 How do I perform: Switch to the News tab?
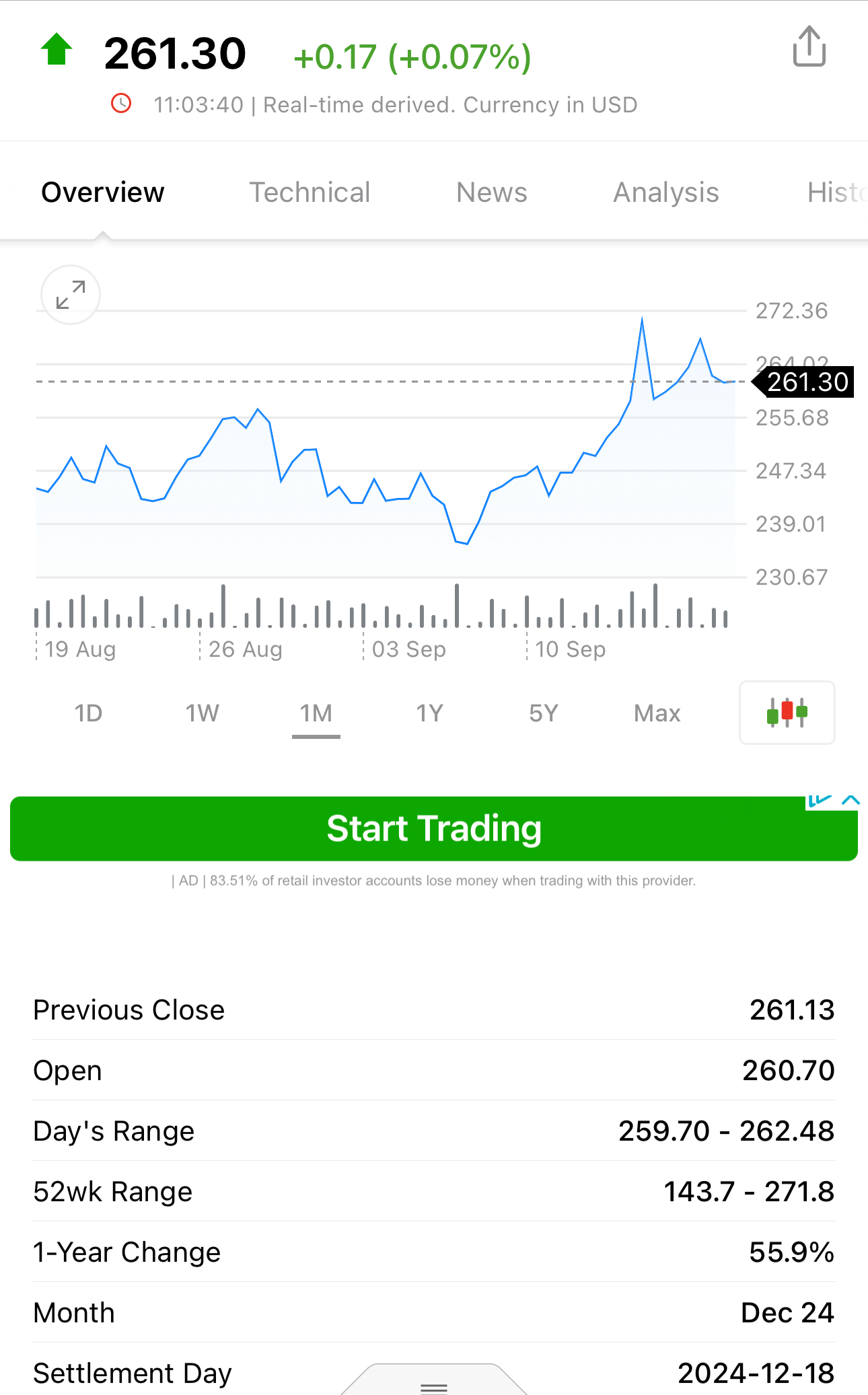(x=491, y=192)
